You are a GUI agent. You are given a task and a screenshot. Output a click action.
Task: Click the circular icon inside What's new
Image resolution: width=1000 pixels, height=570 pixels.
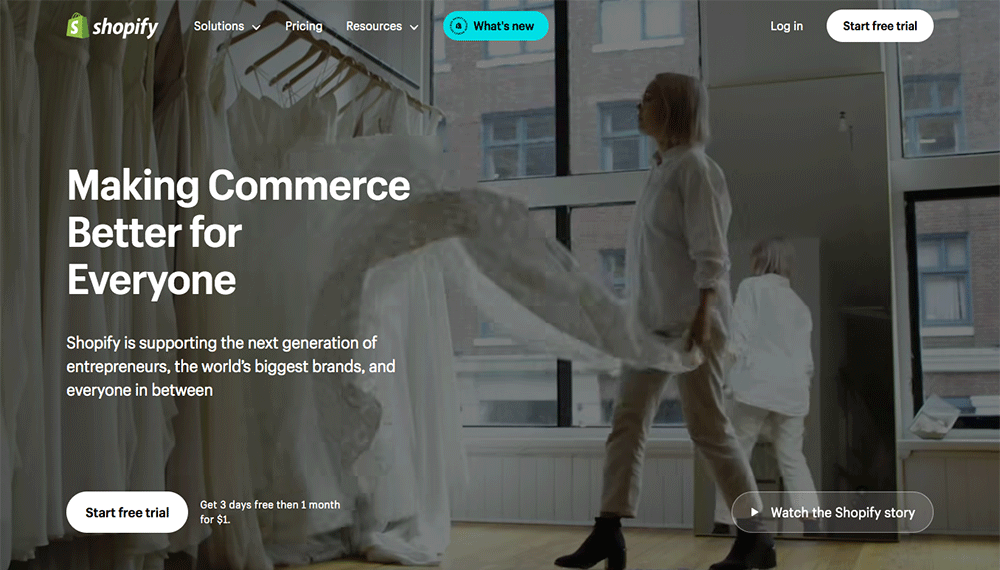click(459, 26)
